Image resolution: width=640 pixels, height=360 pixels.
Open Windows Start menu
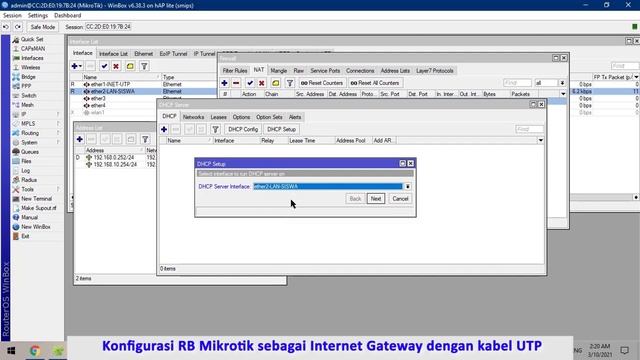pos(11,351)
